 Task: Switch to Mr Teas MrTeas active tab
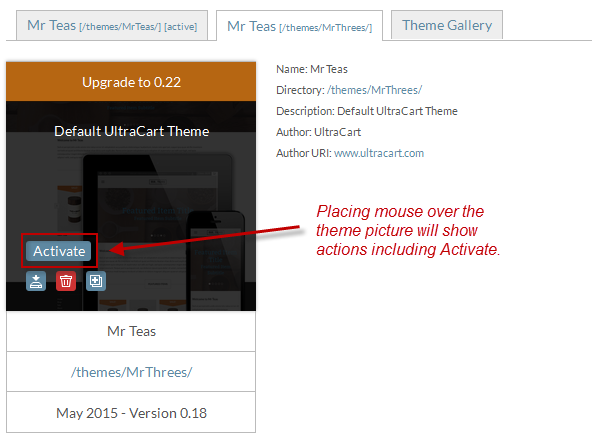coord(112,26)
